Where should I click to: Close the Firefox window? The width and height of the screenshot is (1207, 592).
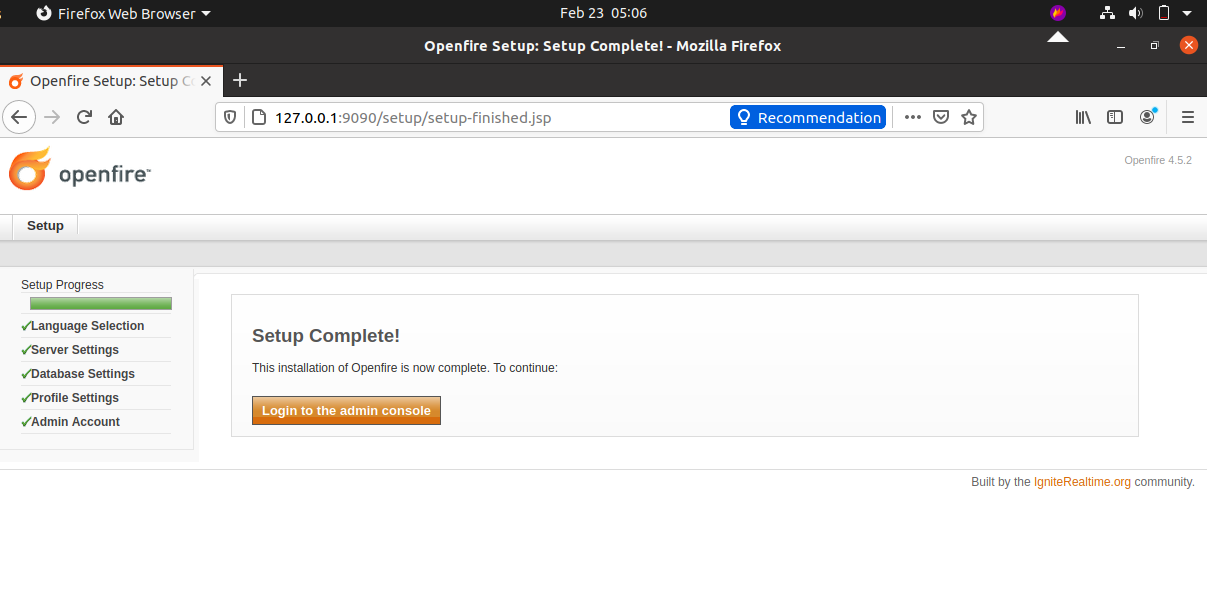click(x=1188, y=45)
